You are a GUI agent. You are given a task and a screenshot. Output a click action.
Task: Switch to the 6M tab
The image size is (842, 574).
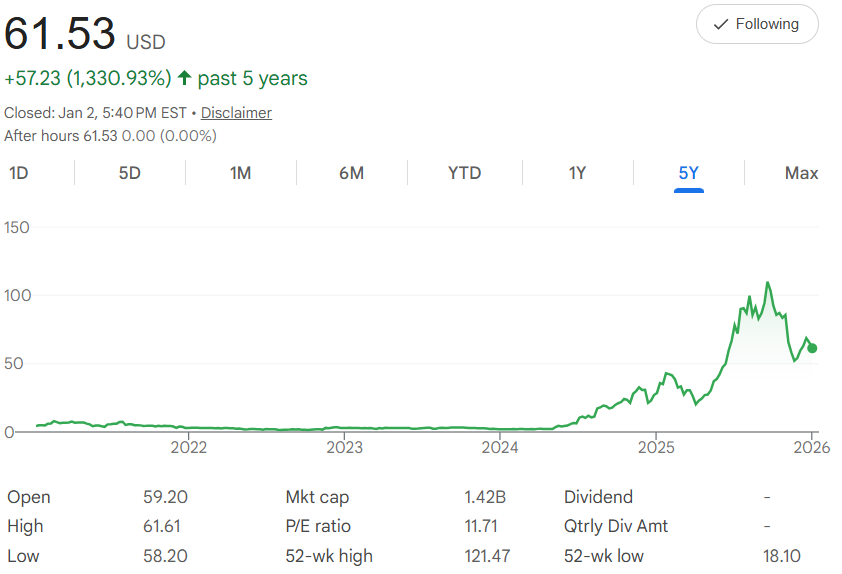click(351, 173)
